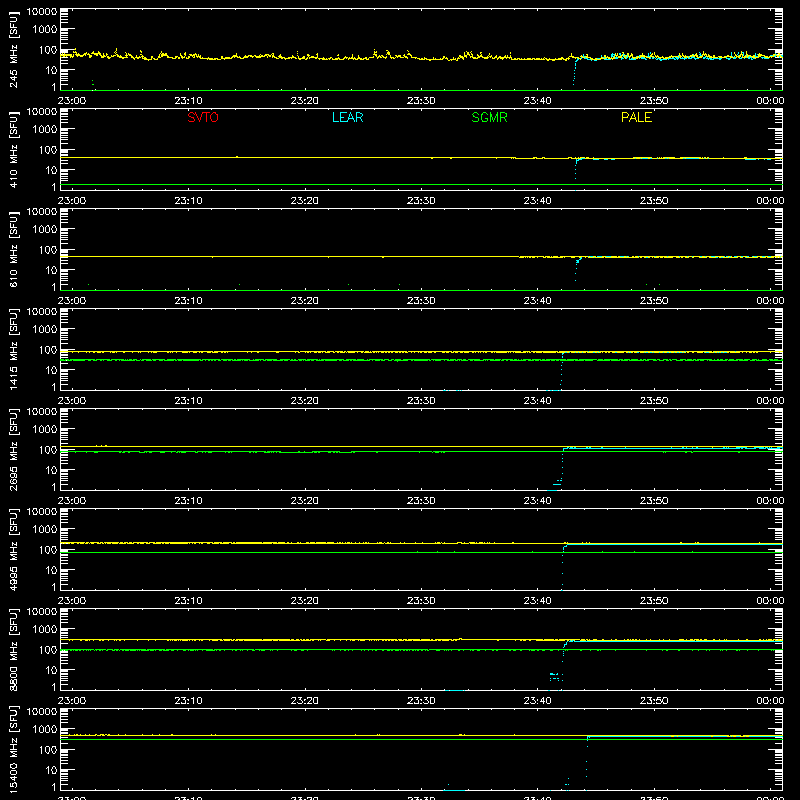Select the 2695 MHz [SFU] axis title

[13, 449]
